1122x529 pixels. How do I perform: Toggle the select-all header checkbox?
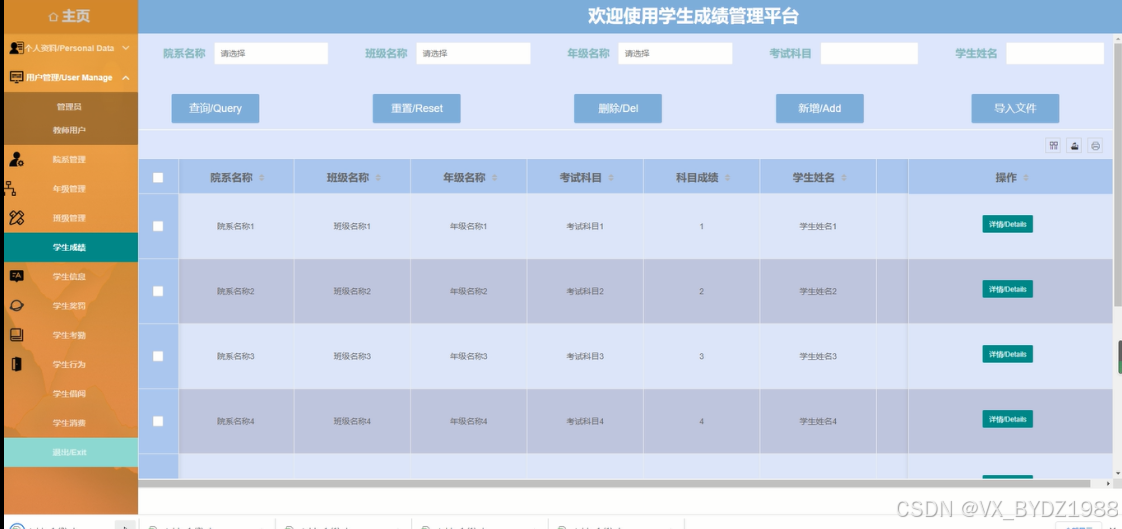[158, 178]
